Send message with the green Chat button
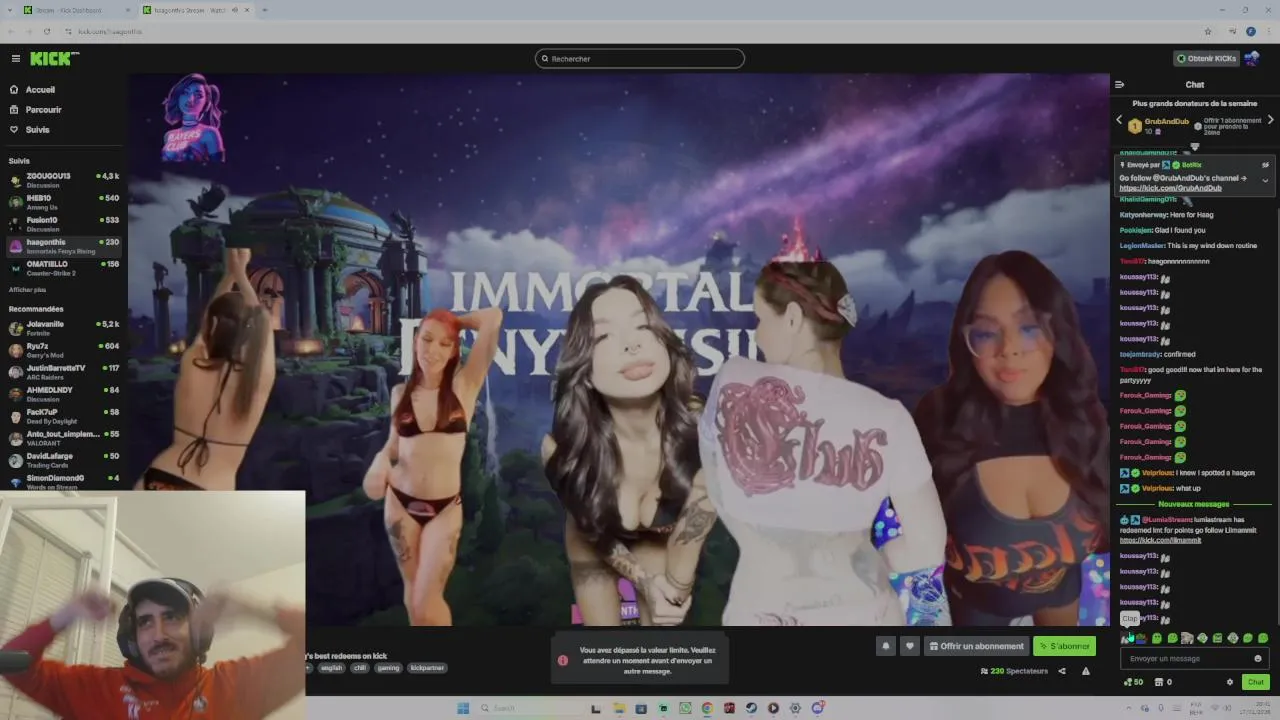 [x=1256, y=682]
